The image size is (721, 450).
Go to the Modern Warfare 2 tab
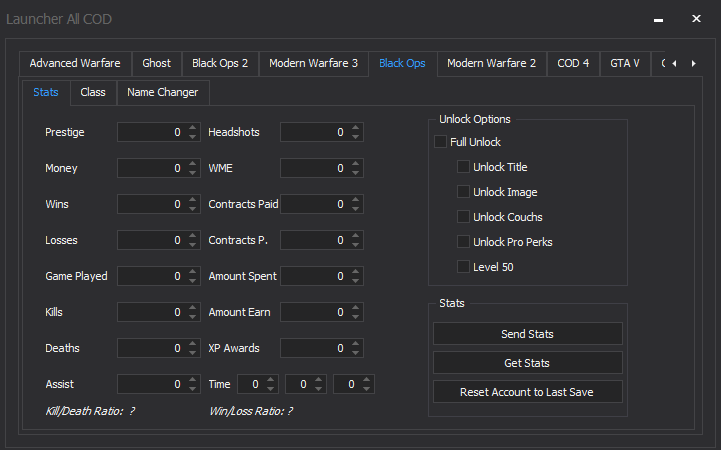click(x=492, y=63)
